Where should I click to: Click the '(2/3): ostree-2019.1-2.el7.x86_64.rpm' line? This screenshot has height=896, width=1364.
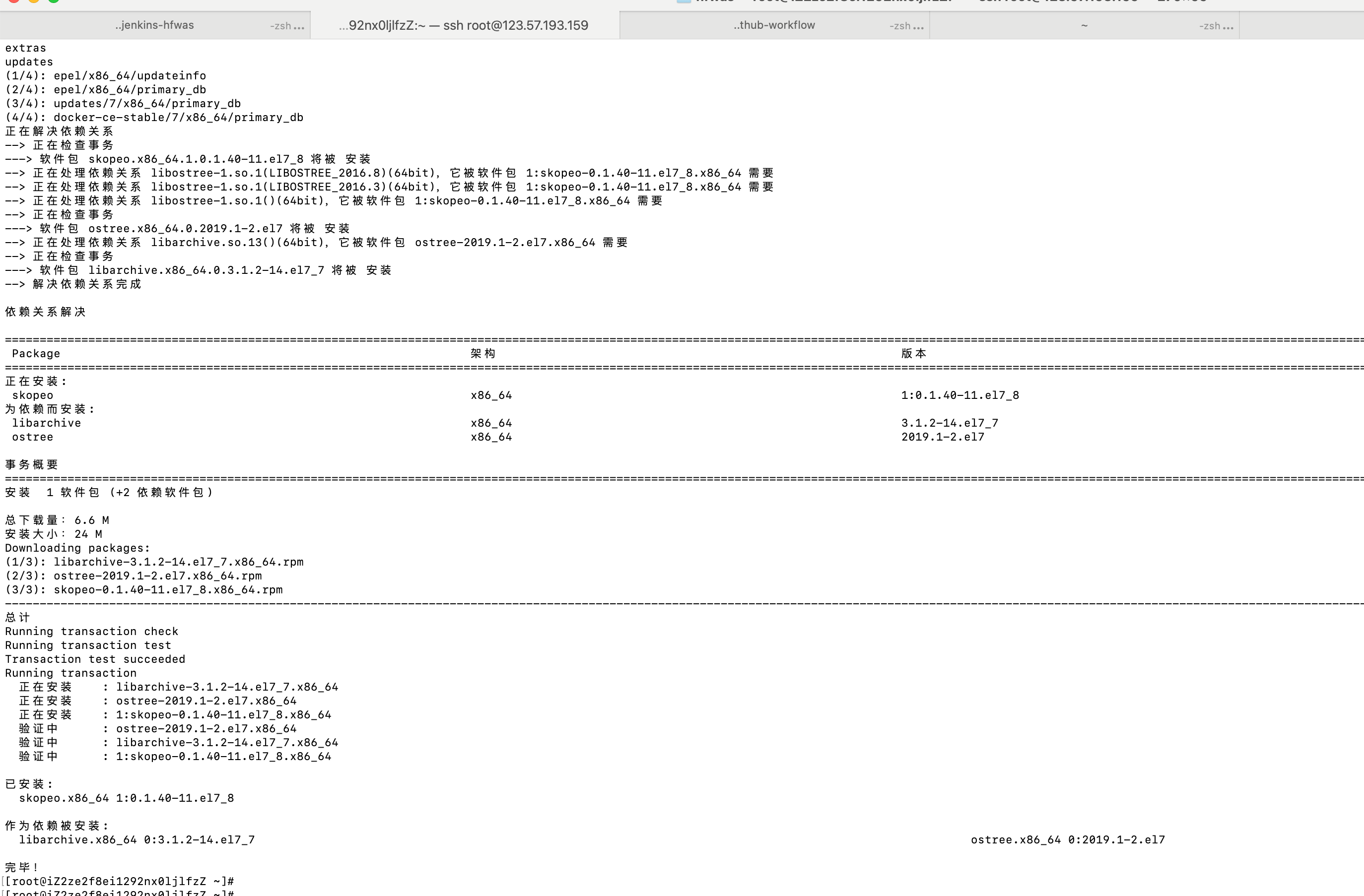click(134, 576)
